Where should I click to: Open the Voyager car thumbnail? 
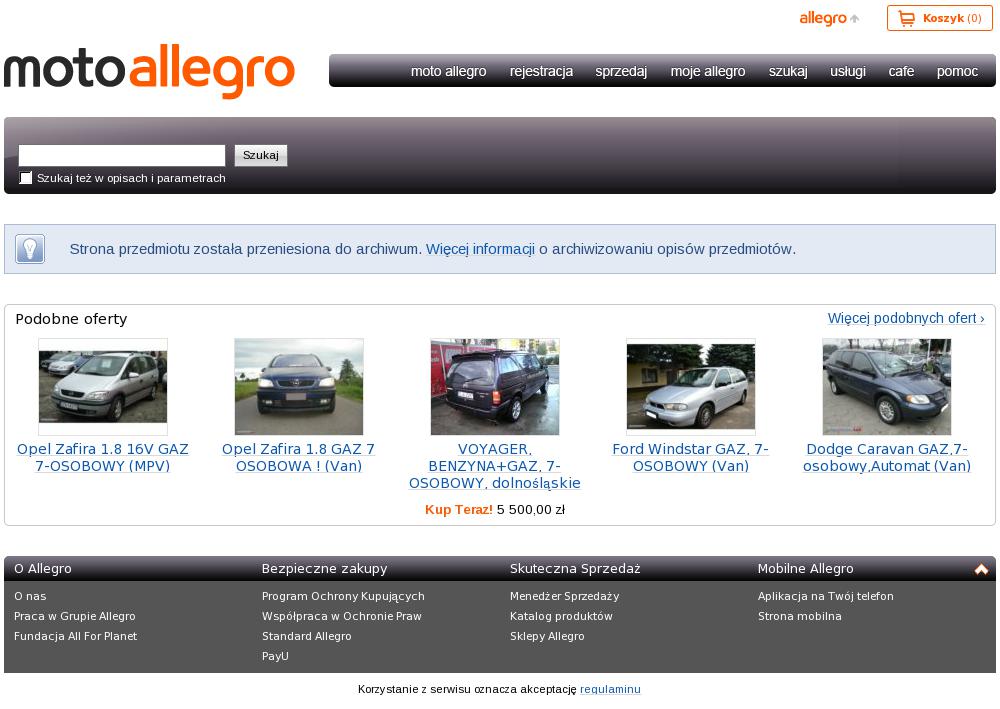[x=495, y=387]
